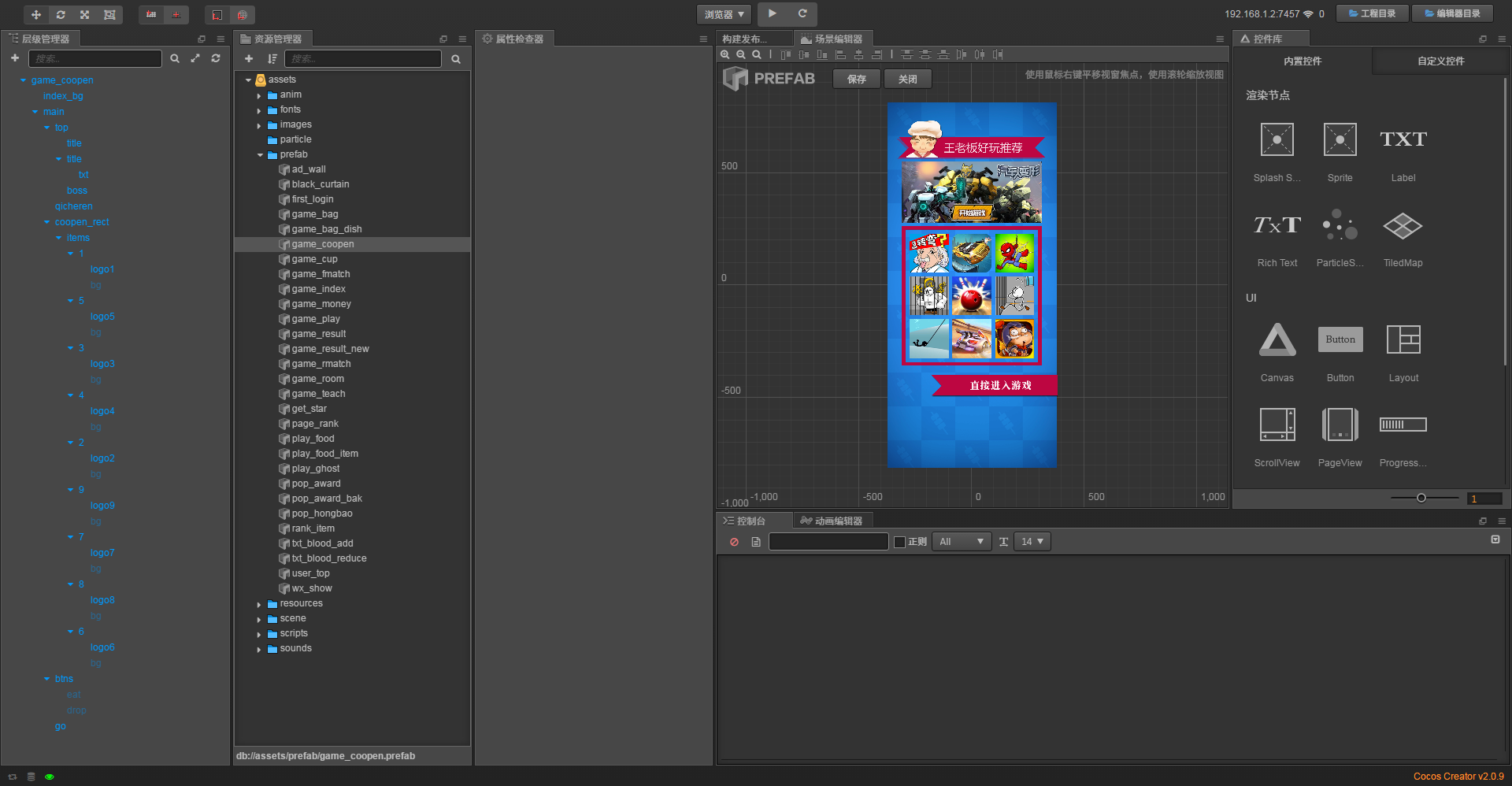Open the console font size 14 dropdown
This screenshot has height=786, width=1512.
pos(1032,542)
